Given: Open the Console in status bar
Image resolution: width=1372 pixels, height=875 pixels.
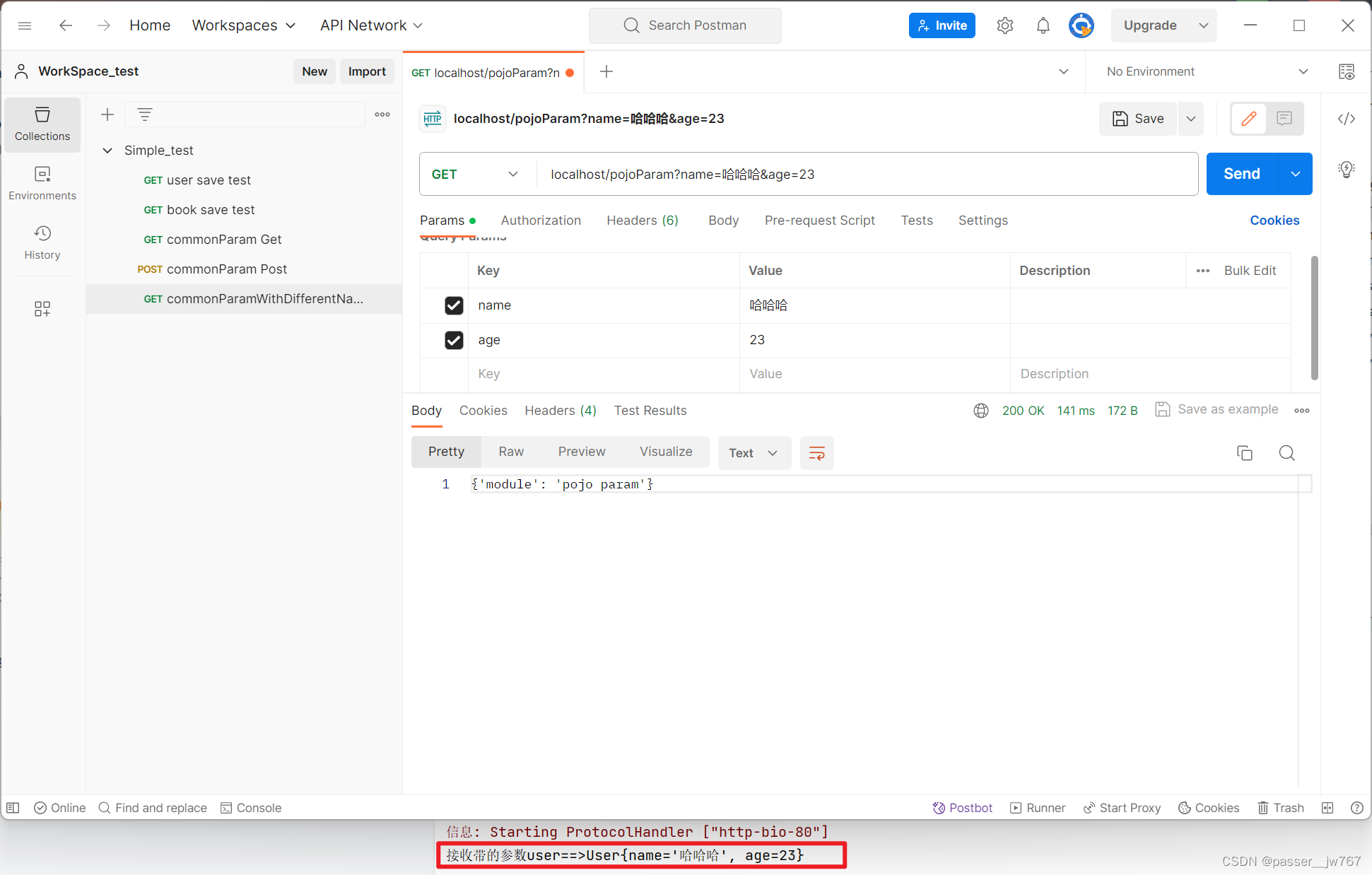Looking at the screenshot, I should point(251,808).
